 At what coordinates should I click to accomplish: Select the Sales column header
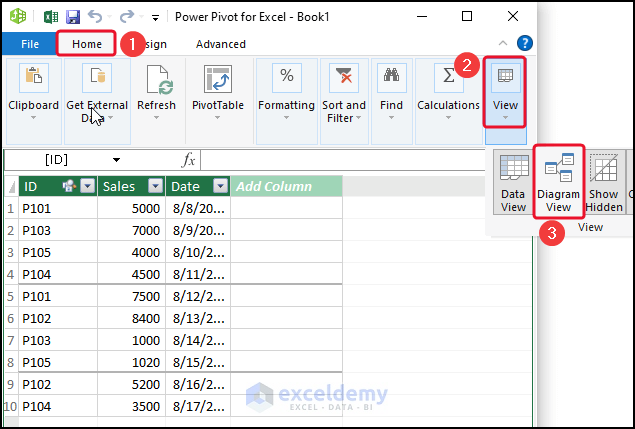coord(132,186)
